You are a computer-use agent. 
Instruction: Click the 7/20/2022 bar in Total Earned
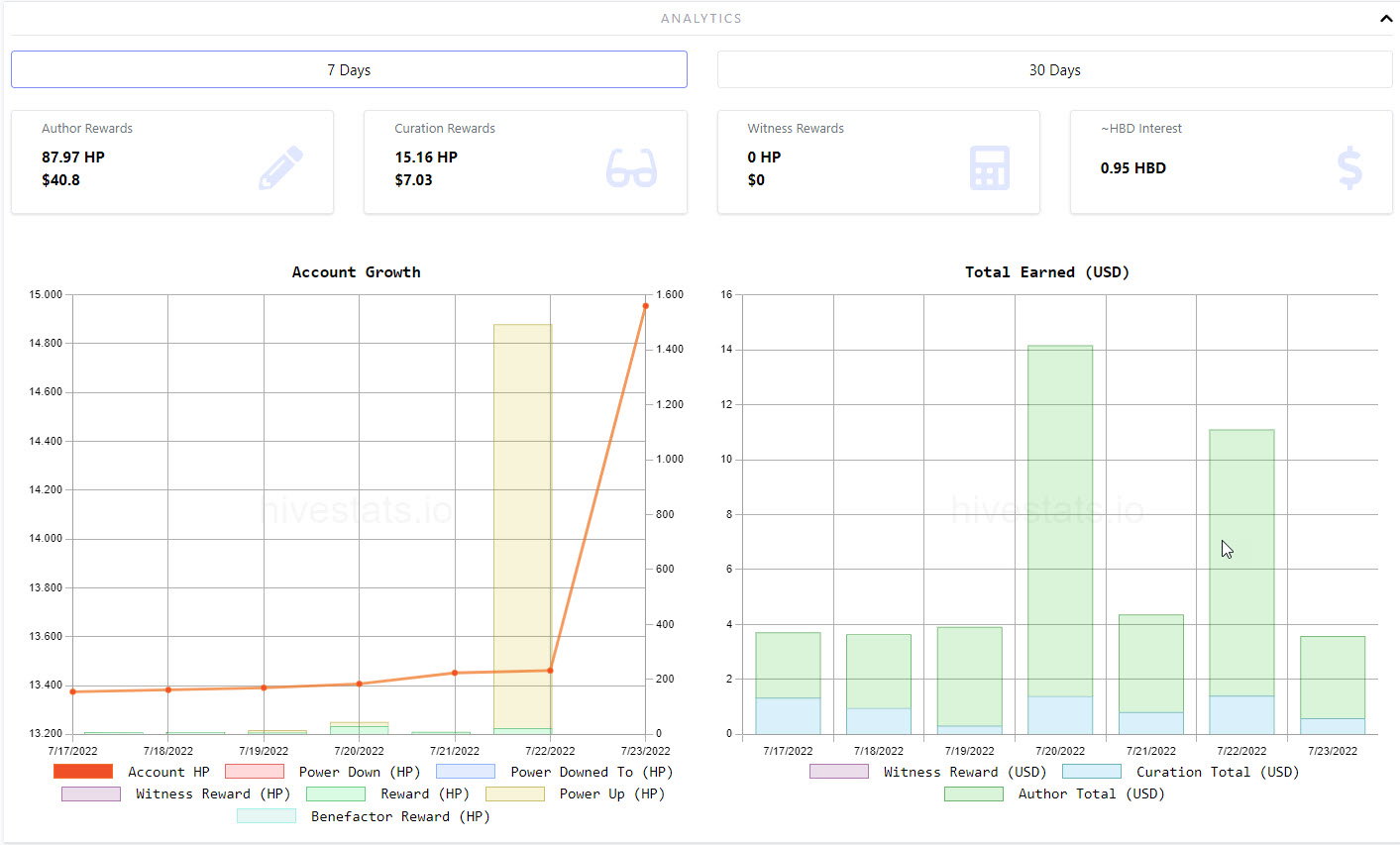1060,540
